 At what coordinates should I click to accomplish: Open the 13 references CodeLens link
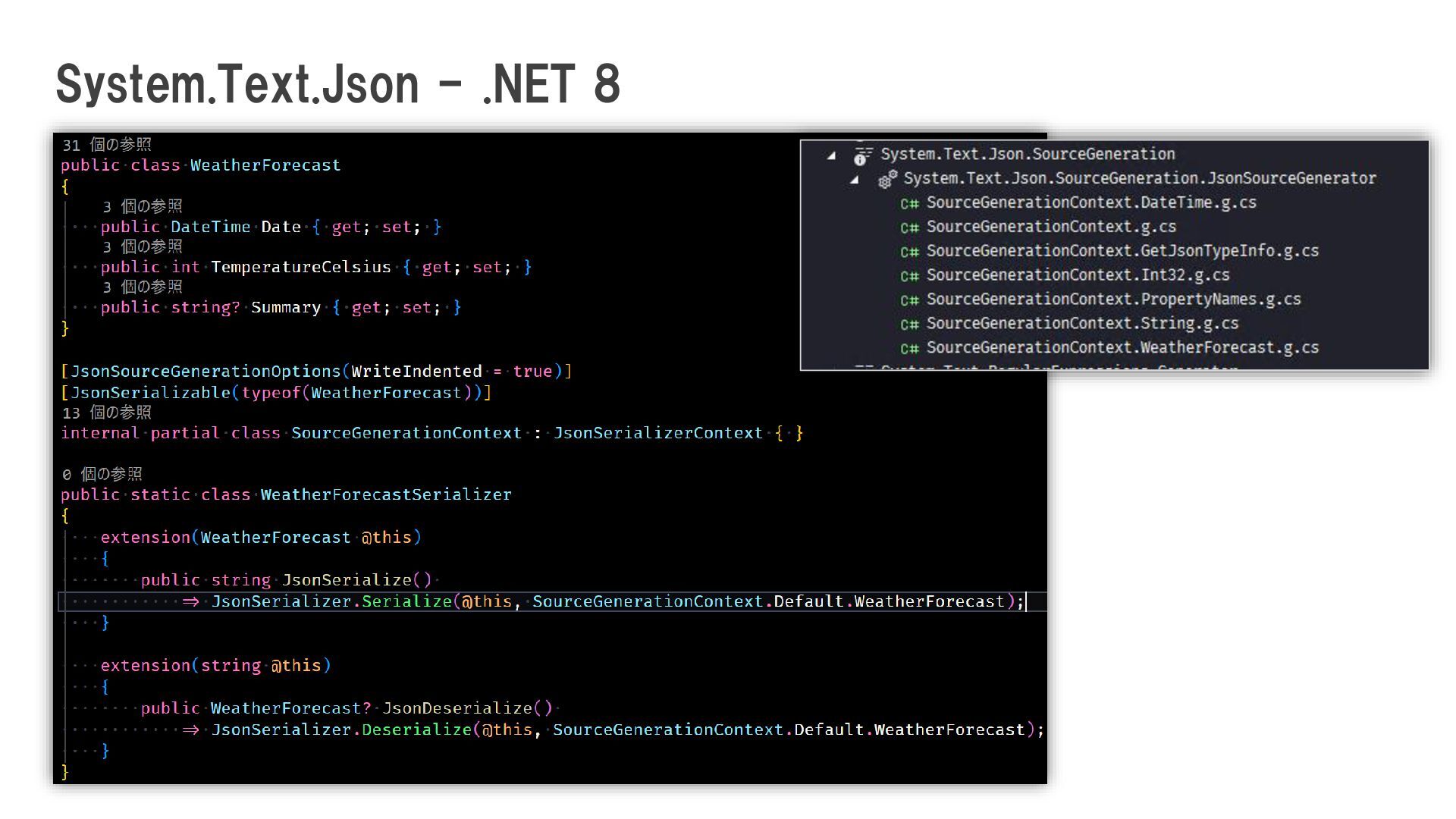point(107,413)
